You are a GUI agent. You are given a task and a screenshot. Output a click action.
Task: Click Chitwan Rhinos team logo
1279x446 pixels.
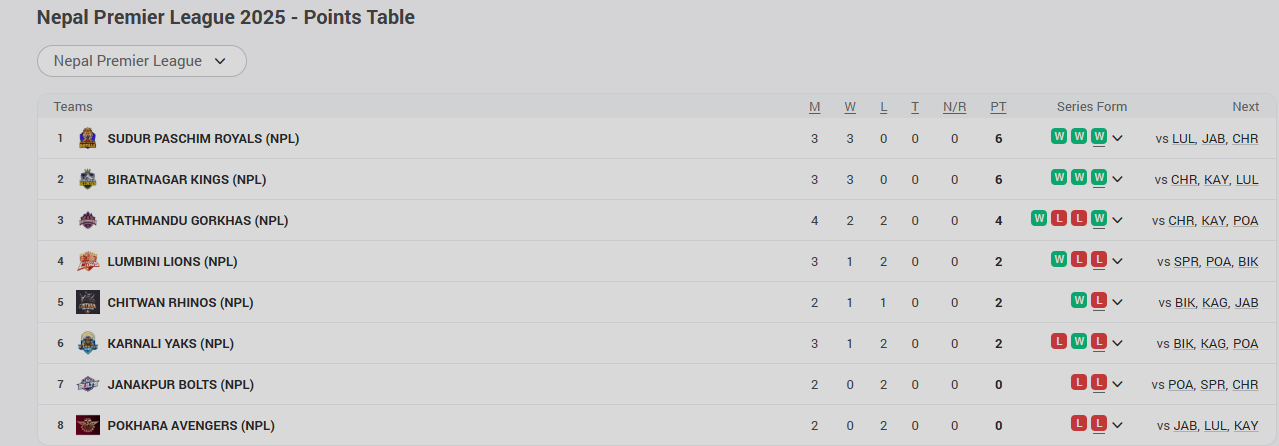pyautogui.click(x=88, y=302)
